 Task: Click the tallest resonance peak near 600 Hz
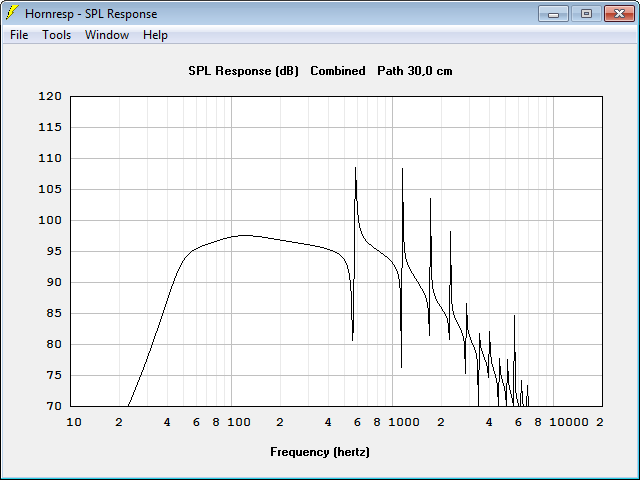point(356,168)
